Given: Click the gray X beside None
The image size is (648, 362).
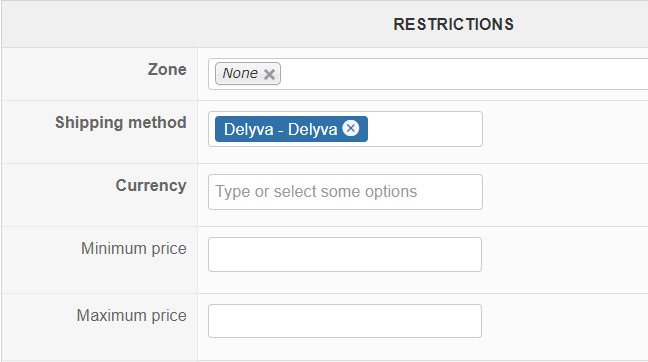Looking at the screenshot, I should pos(269,74).
